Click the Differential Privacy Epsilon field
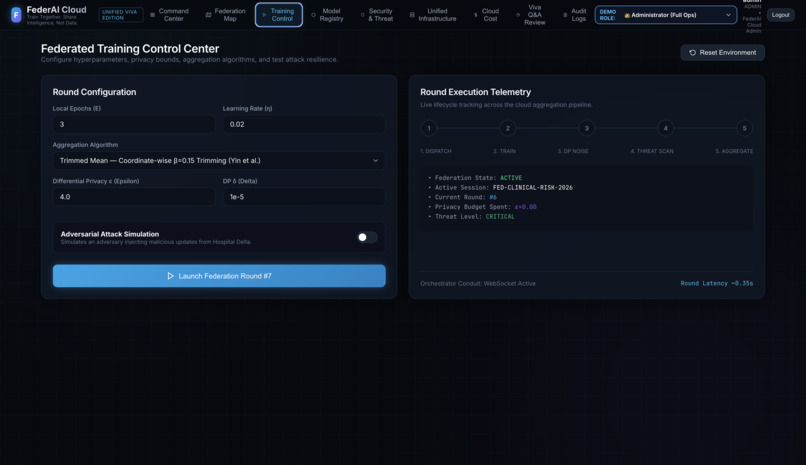The height and width of the screenshot is (465, 806). (x=134, y=197)
